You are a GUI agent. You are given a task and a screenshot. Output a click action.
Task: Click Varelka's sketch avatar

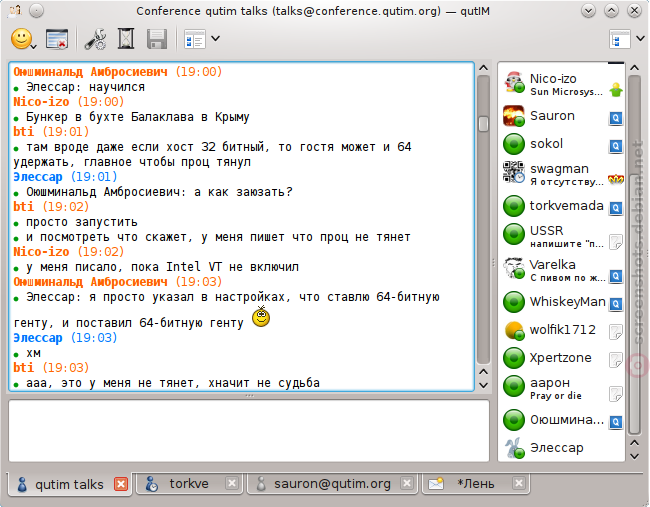click(x=514, y=268)
